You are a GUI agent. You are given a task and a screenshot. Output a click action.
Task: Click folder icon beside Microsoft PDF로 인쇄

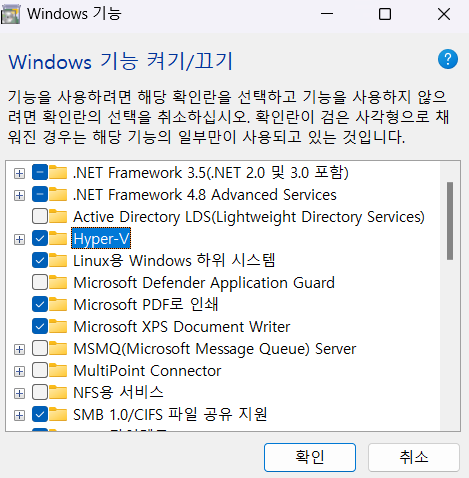click(58, 304)
